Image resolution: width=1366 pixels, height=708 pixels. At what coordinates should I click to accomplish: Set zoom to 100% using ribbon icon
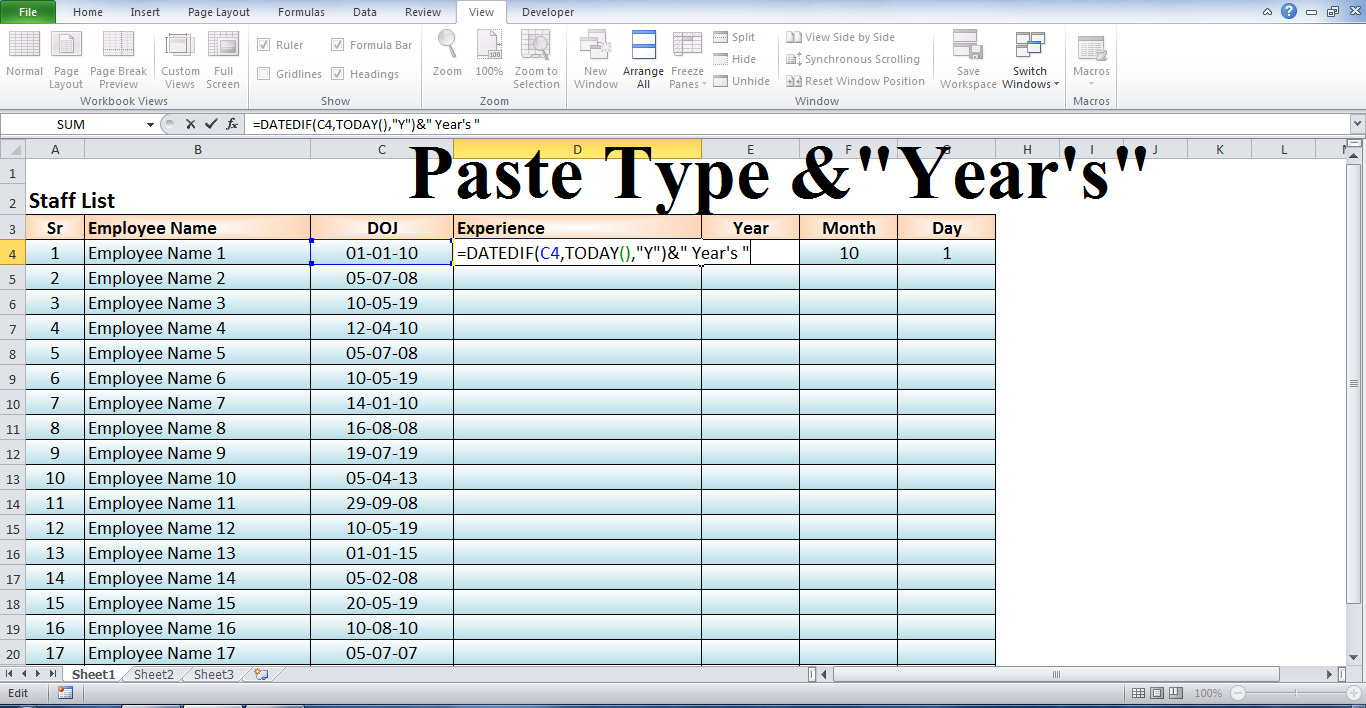489,55
